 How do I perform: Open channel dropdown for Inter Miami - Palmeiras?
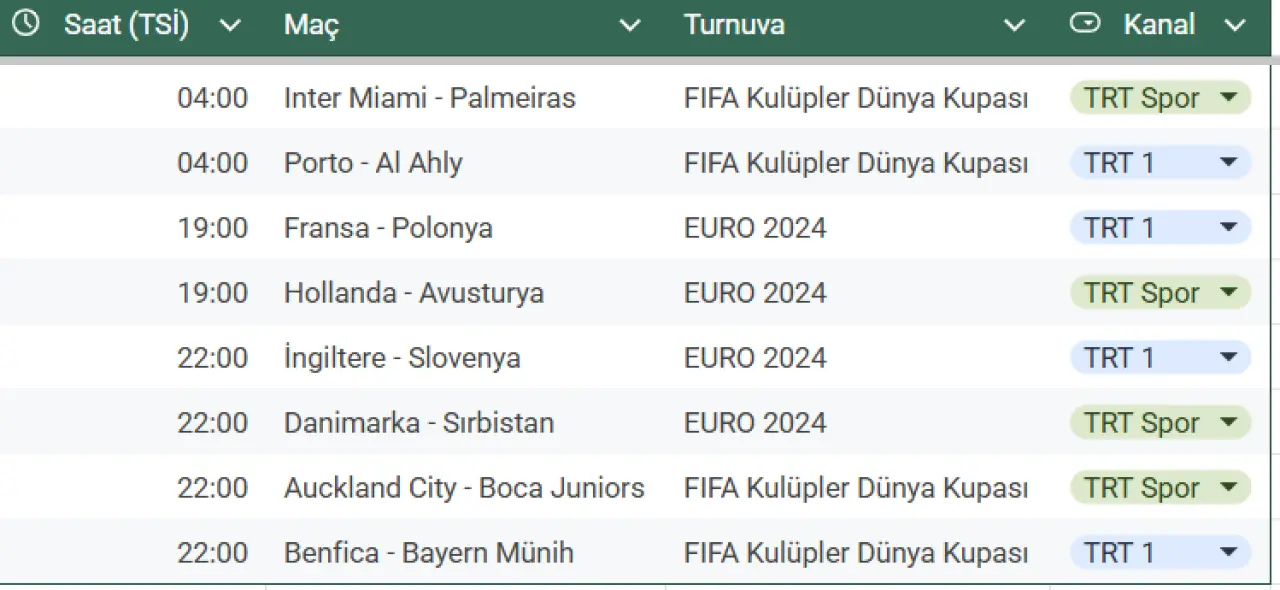(1229, 98)
